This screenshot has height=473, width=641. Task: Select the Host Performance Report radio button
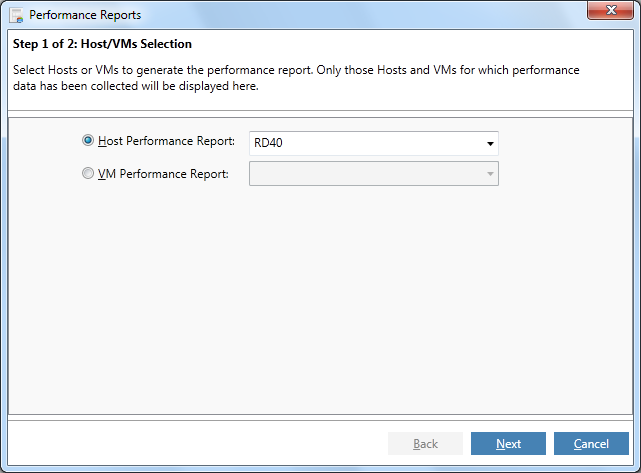(87, 140)
